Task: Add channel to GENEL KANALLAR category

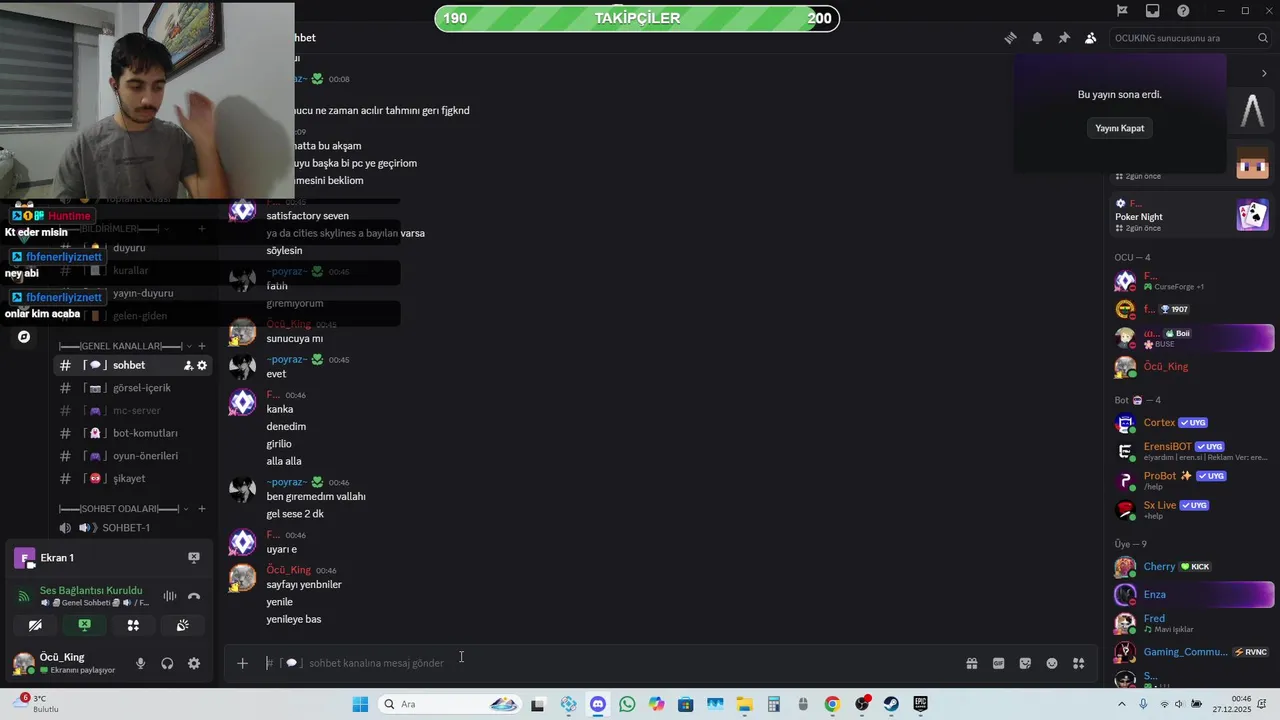Action: (201, 346)
